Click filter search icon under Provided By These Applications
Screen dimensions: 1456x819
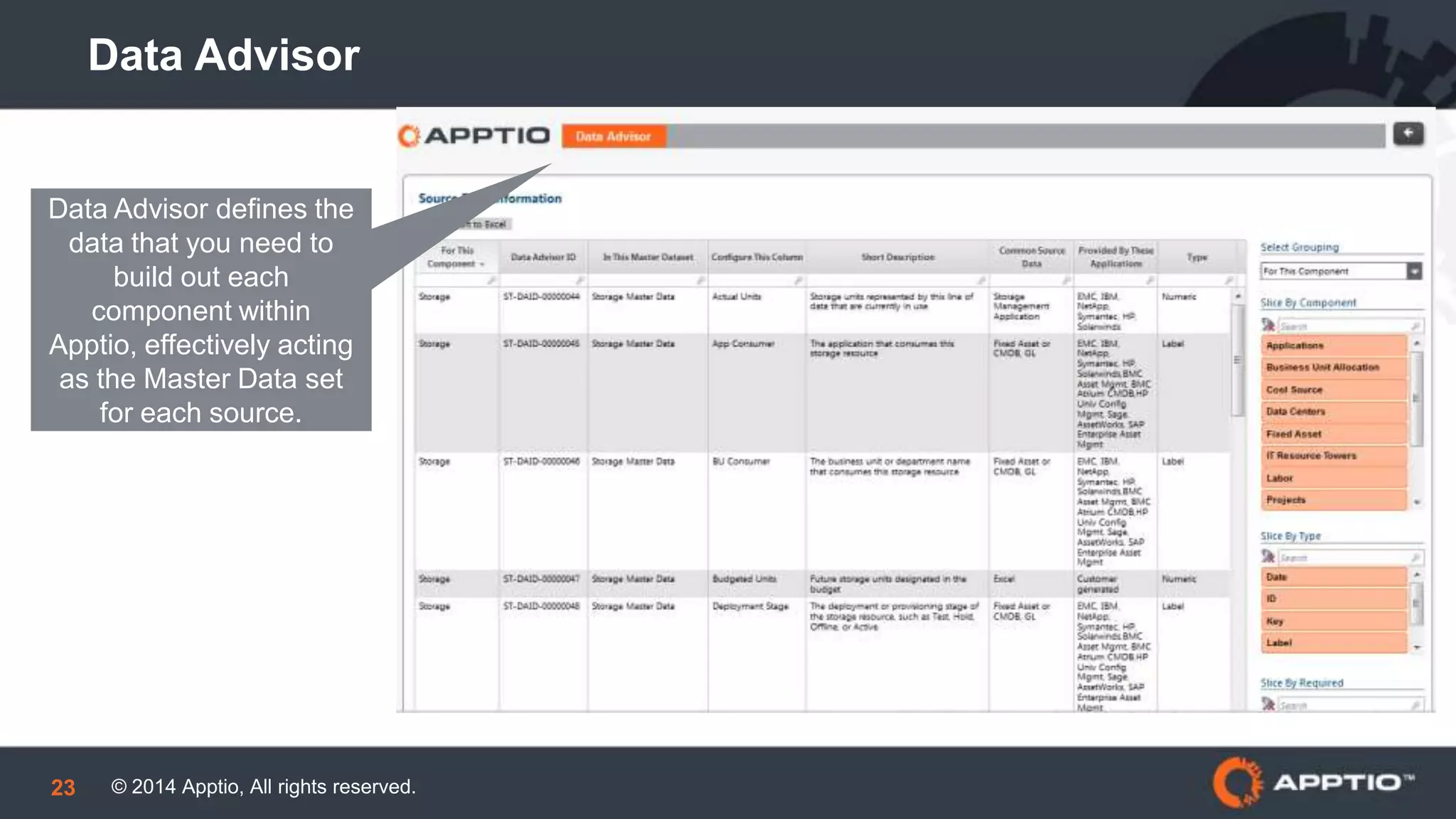pos(1150,281)
